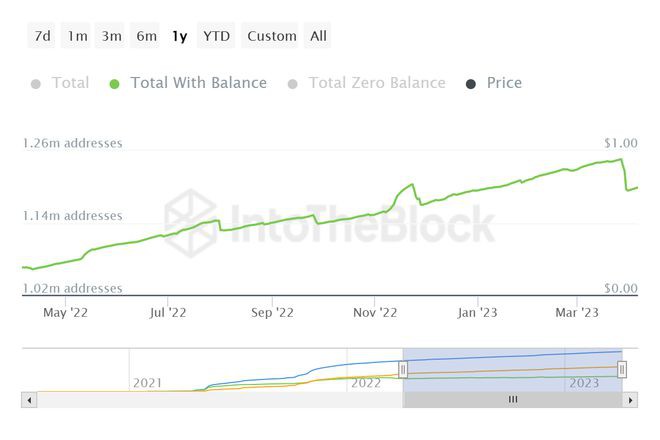Choose the 6m time range
660x440 pixels.
[146, 36]
